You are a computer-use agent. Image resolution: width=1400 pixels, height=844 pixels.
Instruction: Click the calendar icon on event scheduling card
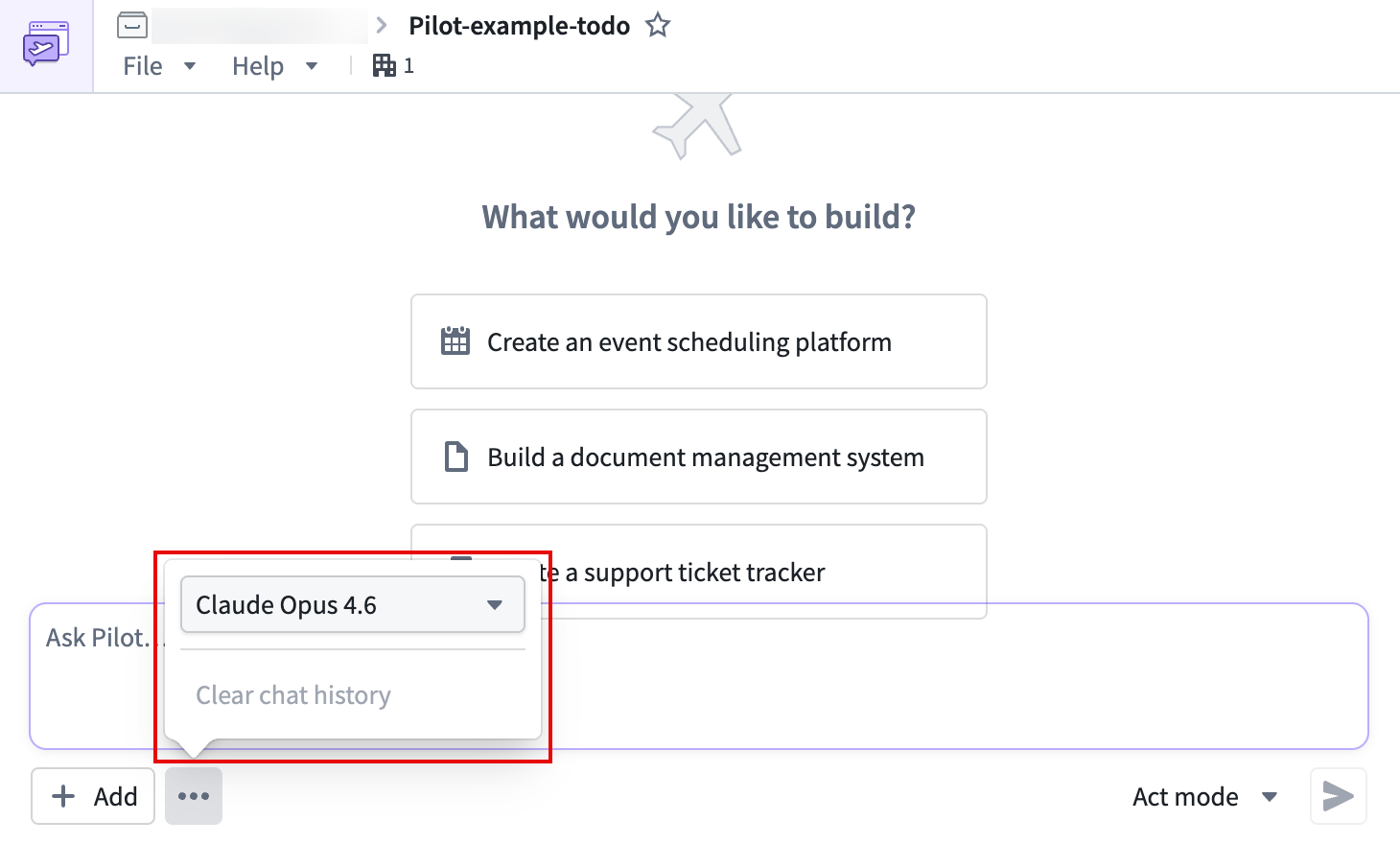pos(455,341)
